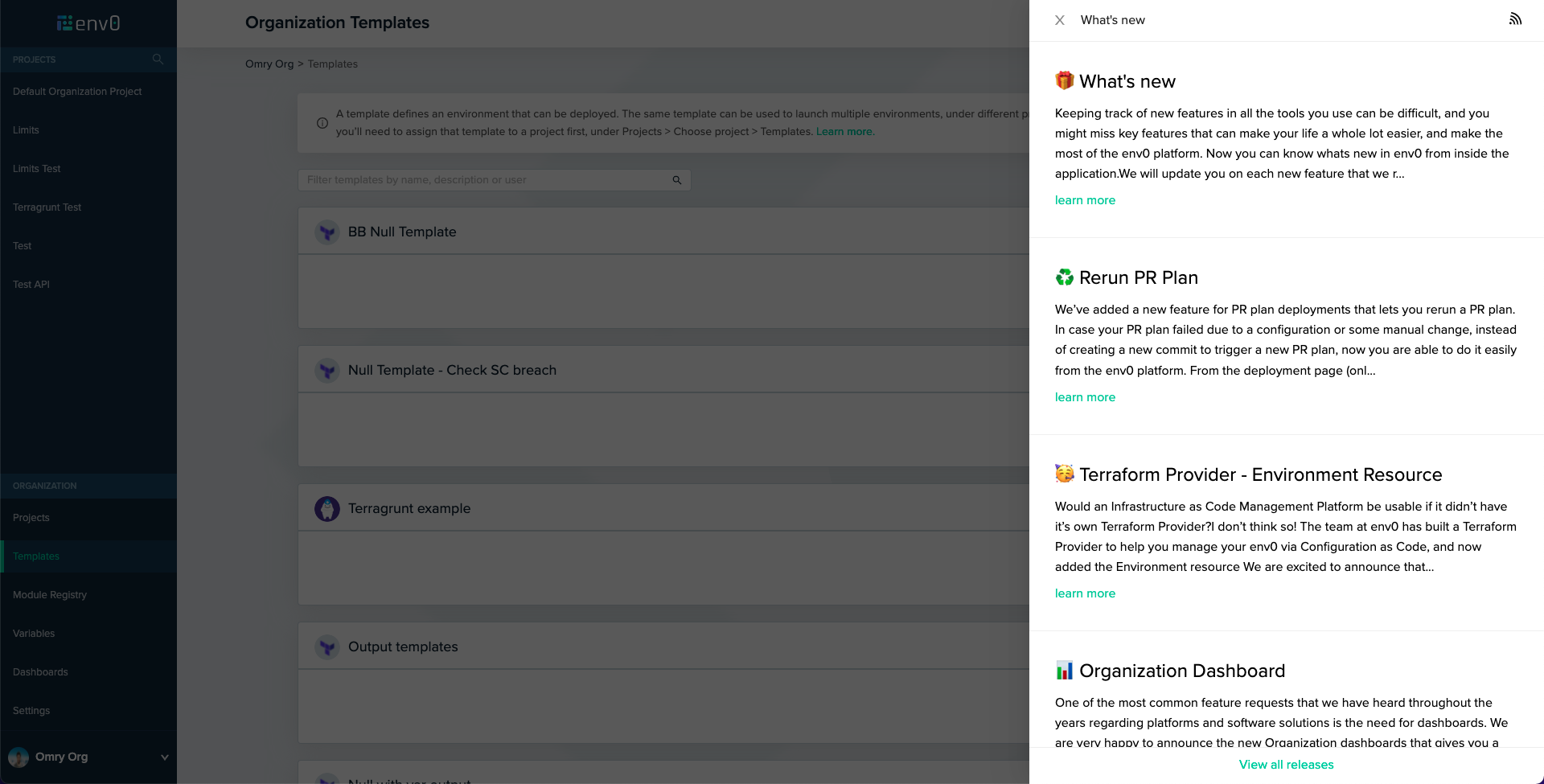Click the Organization Dashboard heading
Screen dimensions: 1544x784
tap(1182, 671)
